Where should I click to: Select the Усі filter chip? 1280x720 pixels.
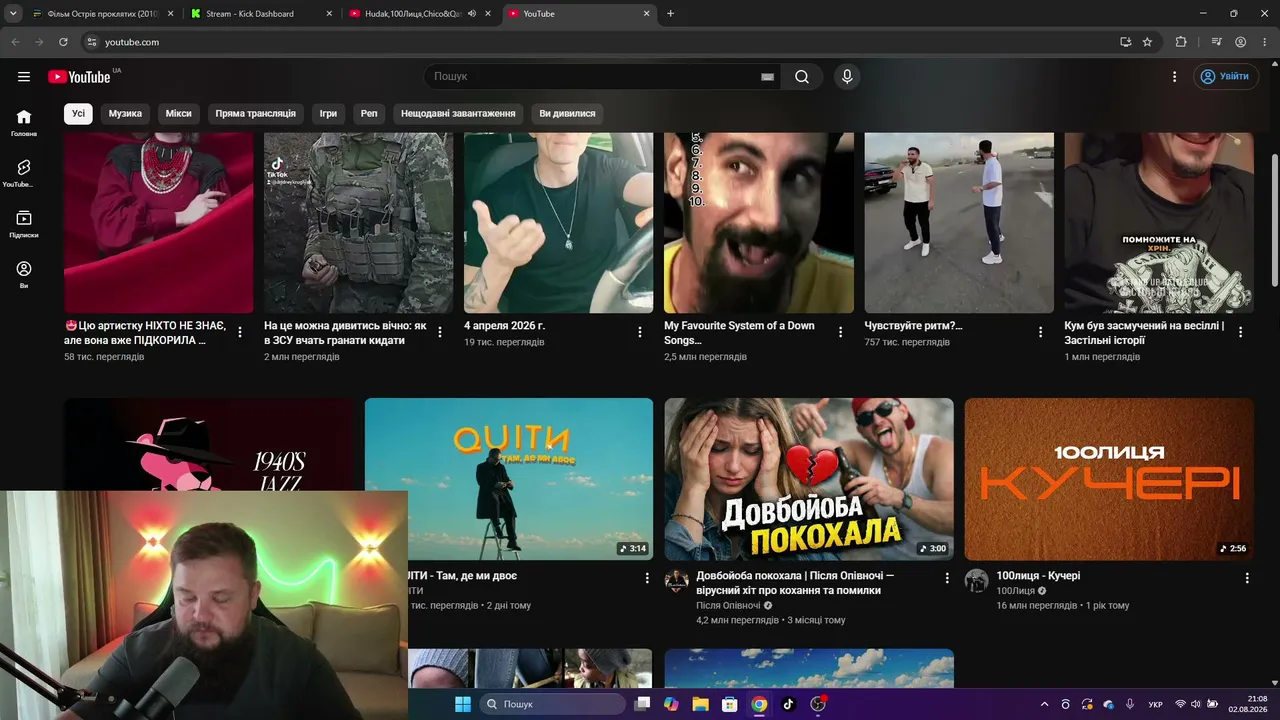point(78,114)
